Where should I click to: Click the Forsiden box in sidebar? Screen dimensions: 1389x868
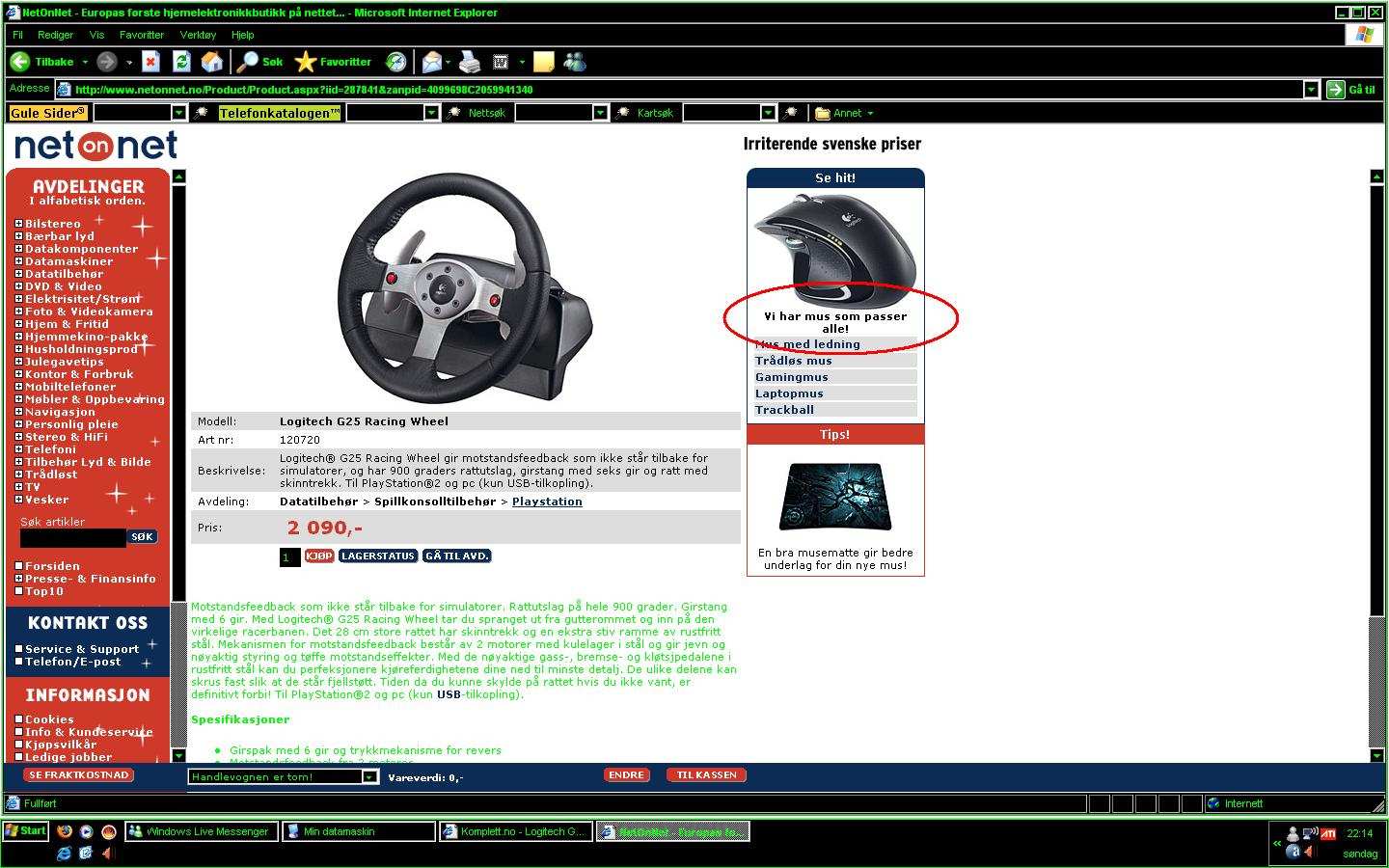click(x=19, y=566)
